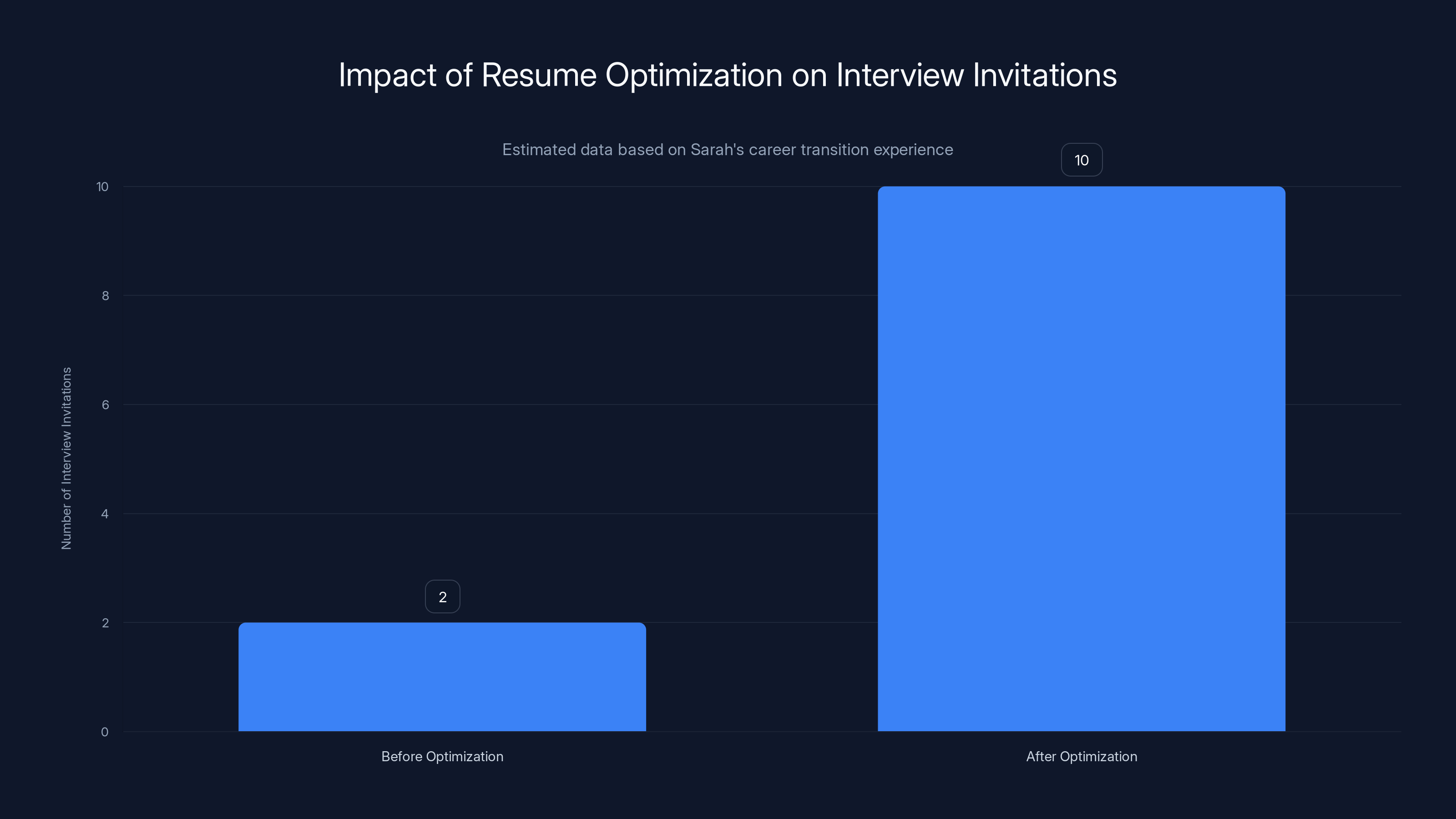Click the value label '2' above bar

pyautogui.click(x=443, y=597)
